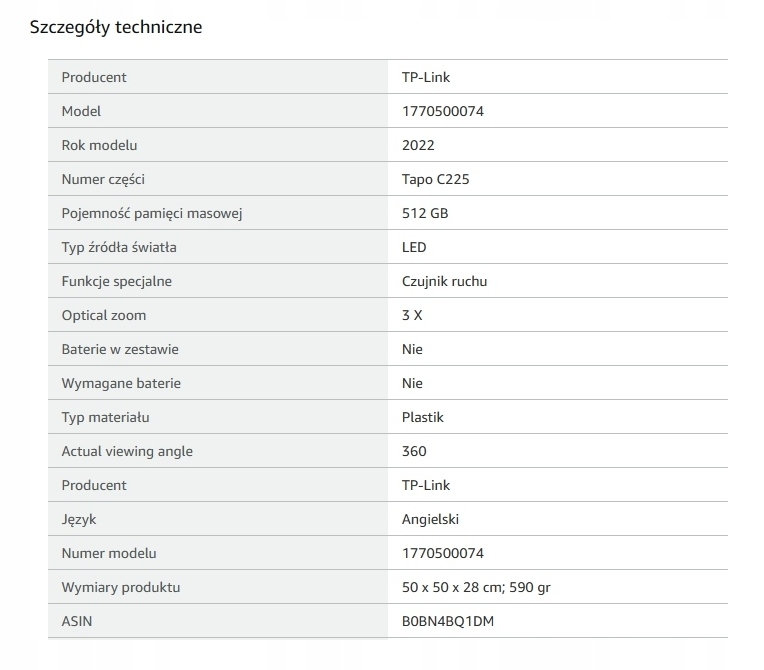Image resolution: width=764 pixels, height=670 pixels.
Task: Select the Nie value for Wymagane baterie
Action: [x=412, y=383]
